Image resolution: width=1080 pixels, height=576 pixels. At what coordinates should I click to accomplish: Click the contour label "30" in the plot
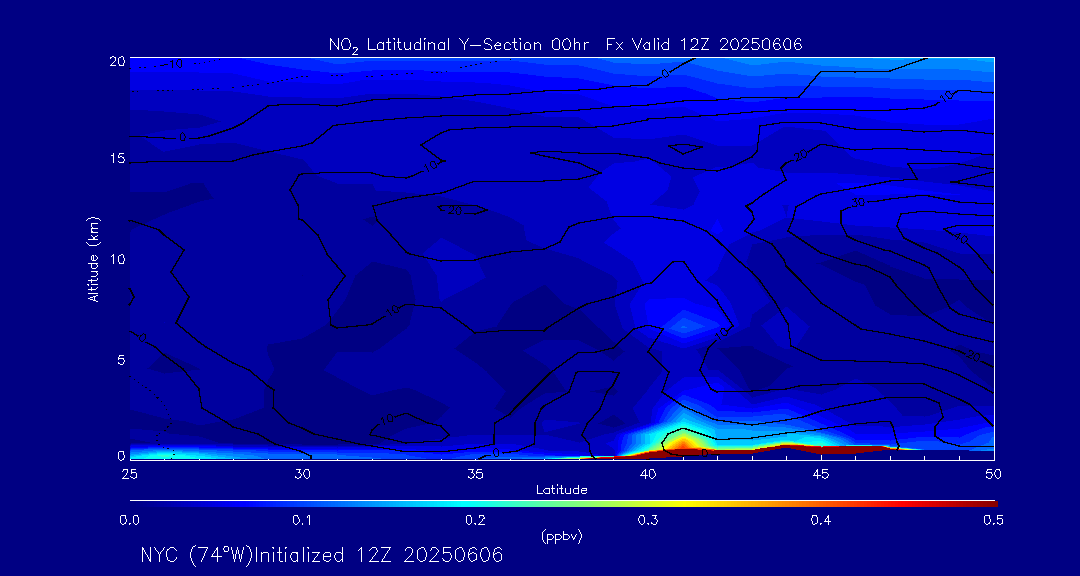click(x=858, y=203)
